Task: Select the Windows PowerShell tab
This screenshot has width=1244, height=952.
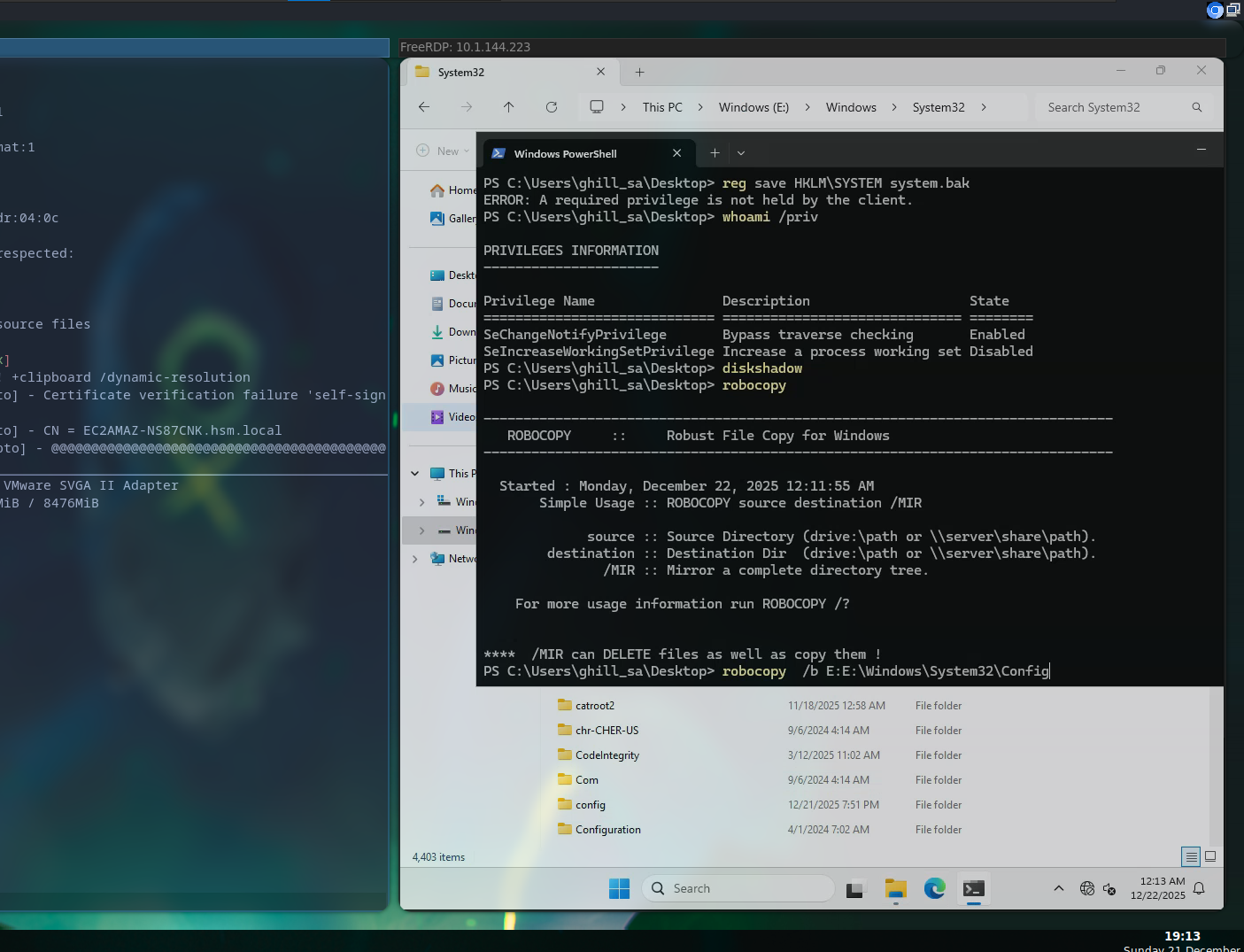Action: (566, 153)
